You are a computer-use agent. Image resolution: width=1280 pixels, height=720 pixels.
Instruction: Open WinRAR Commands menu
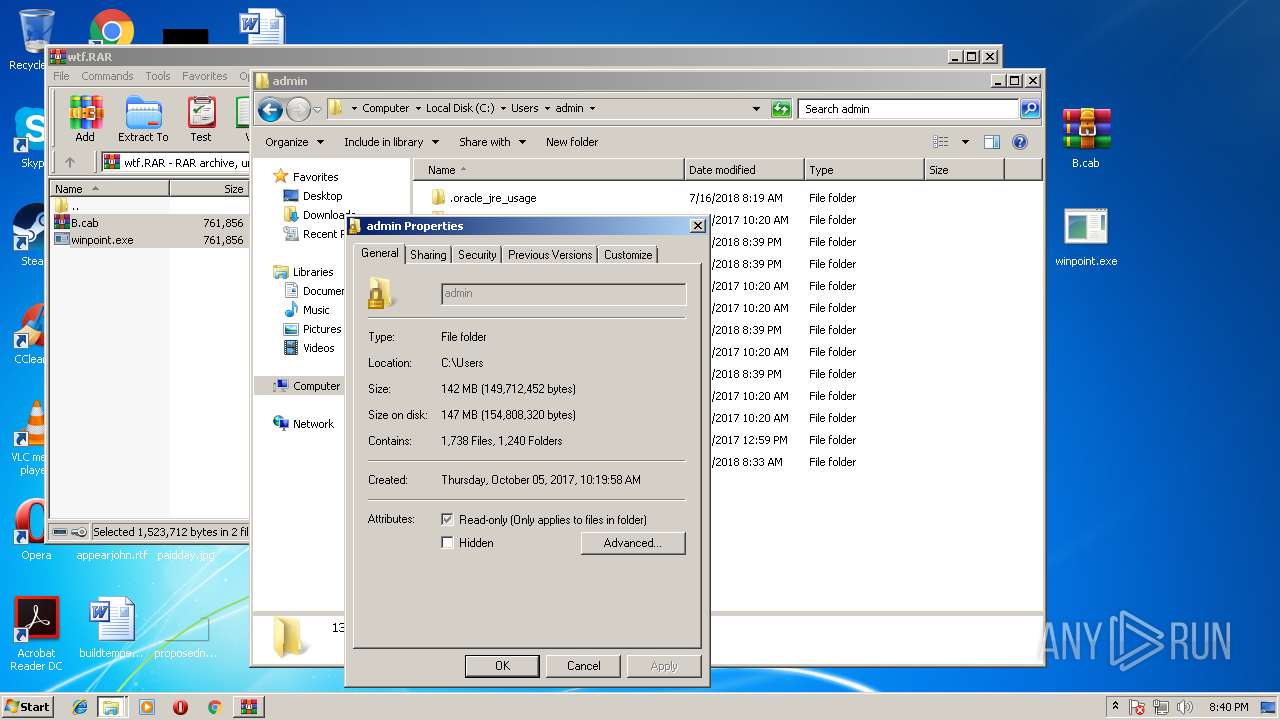point(107,76)
